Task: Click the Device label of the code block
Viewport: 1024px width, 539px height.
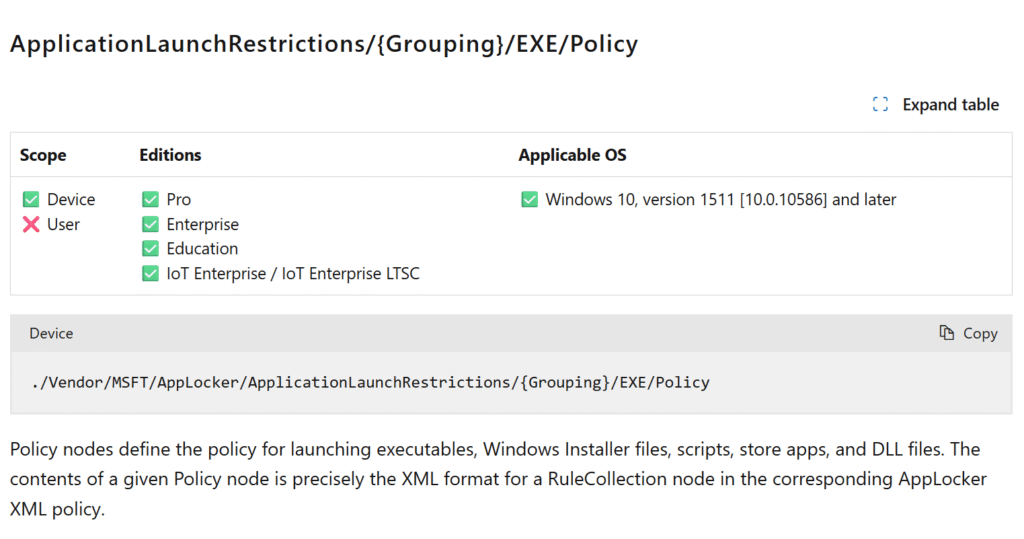Action: [51, 333]
